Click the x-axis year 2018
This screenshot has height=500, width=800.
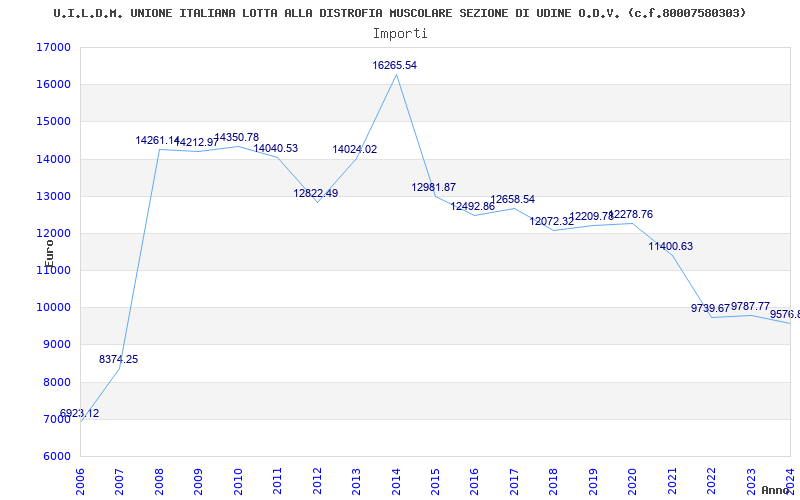tap(554, 482)
